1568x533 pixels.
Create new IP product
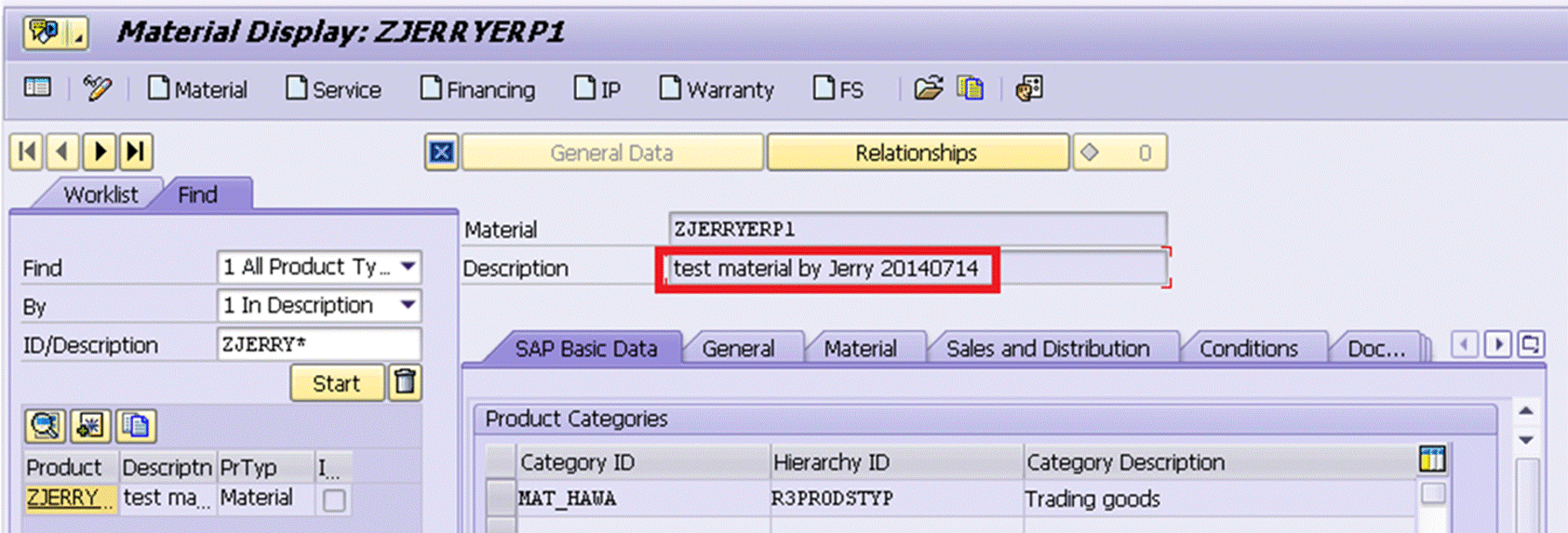597,89
